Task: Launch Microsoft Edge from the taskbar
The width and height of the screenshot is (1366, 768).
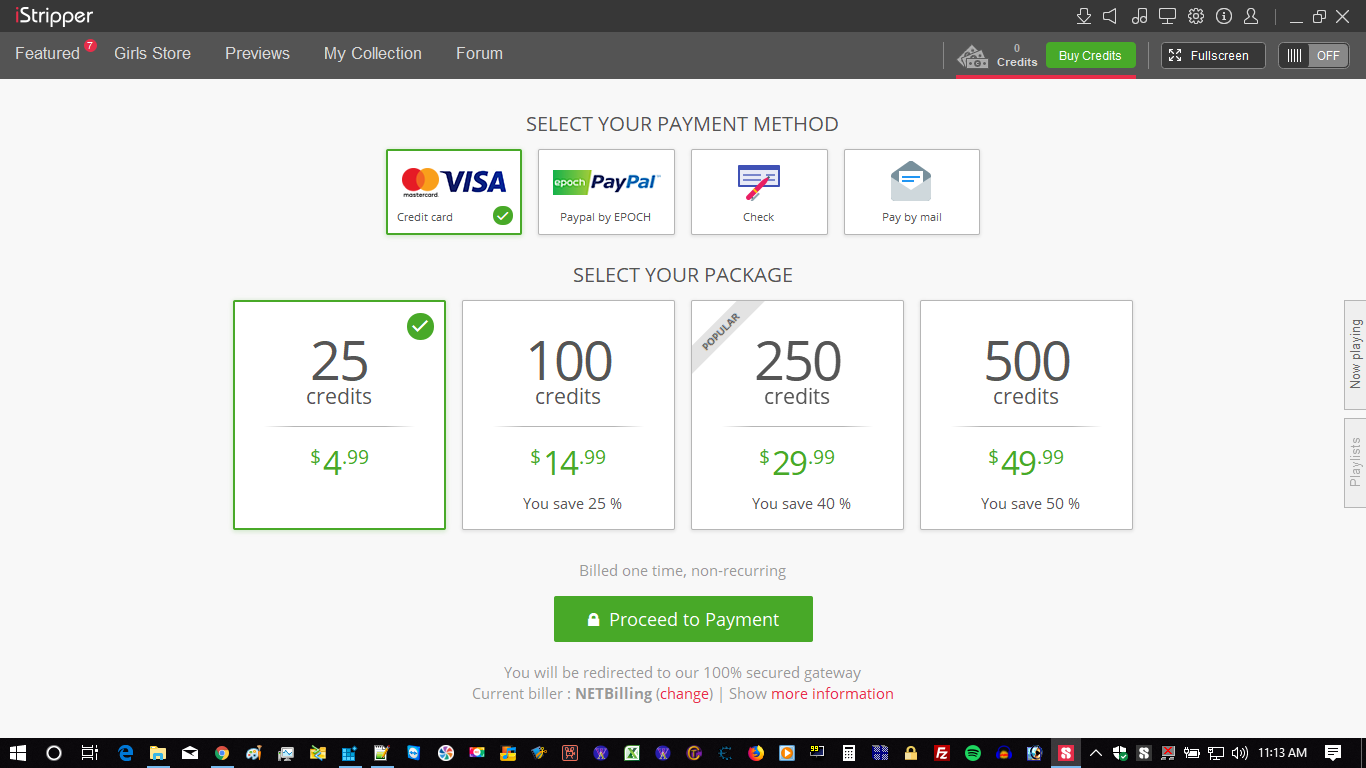Action: point(126,753)
